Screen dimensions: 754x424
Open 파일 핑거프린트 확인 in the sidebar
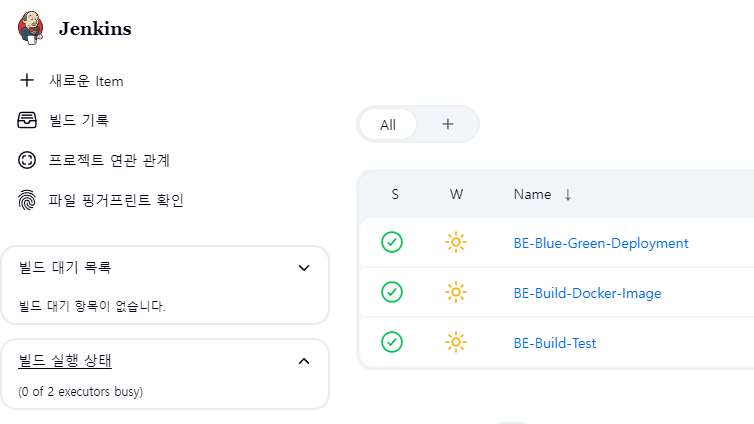(x=116, y=200)
